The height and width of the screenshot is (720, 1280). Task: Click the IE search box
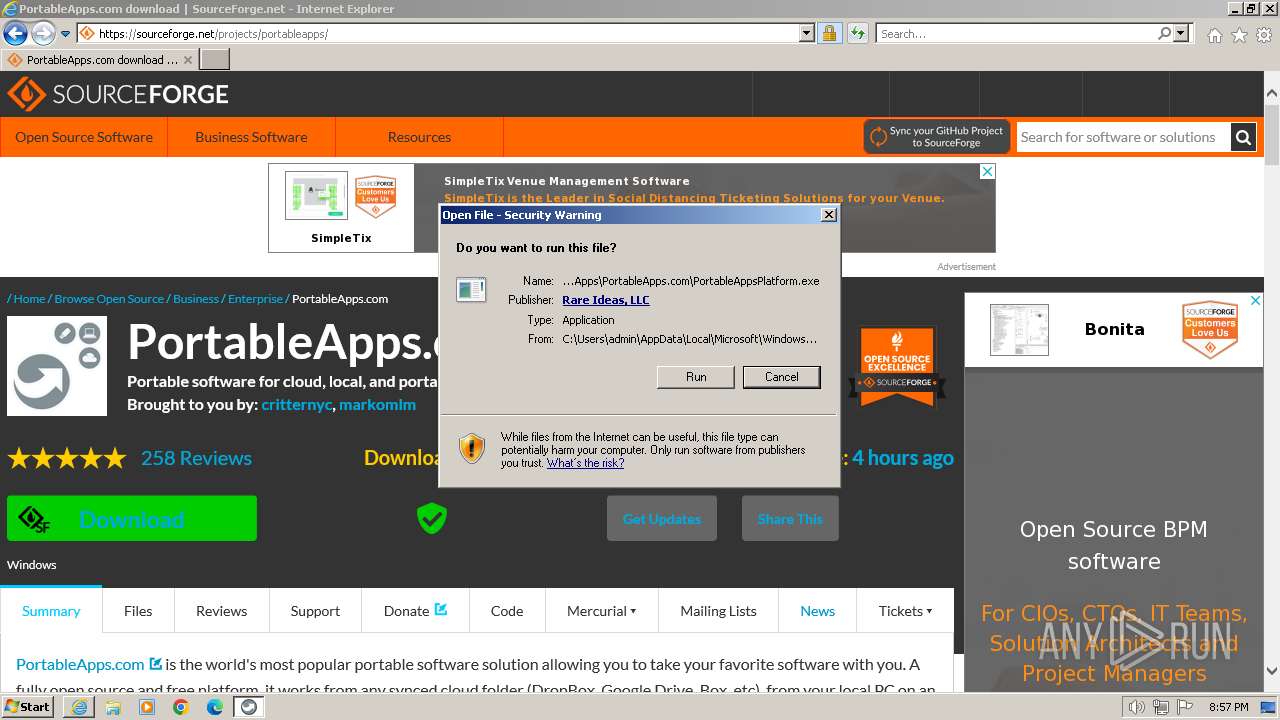pyautogui.click(x=1015, y=34)
